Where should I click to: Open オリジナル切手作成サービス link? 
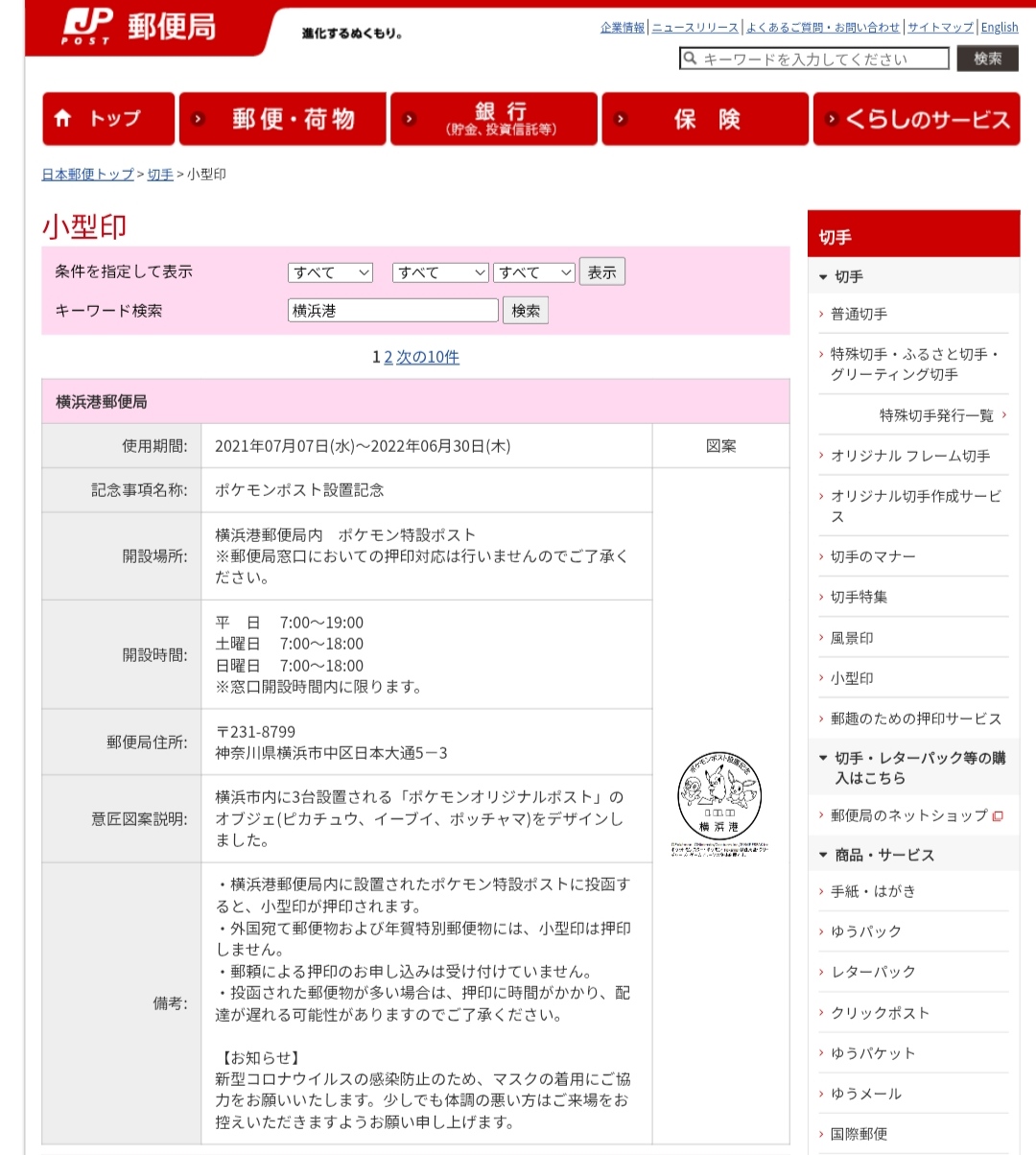point(915,506)
